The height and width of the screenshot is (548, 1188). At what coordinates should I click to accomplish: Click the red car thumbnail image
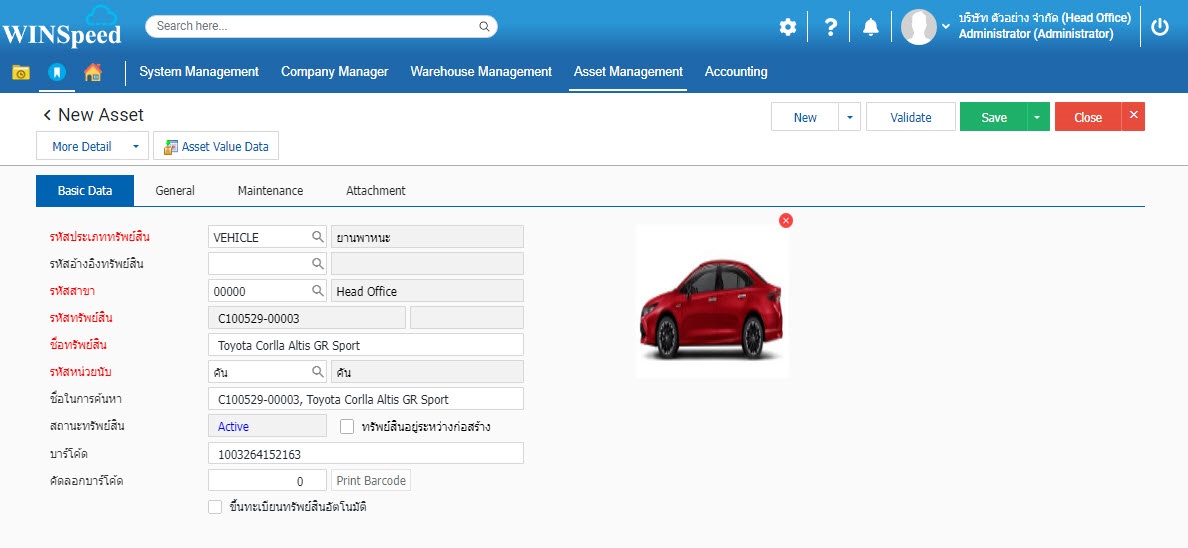(712, 303)
